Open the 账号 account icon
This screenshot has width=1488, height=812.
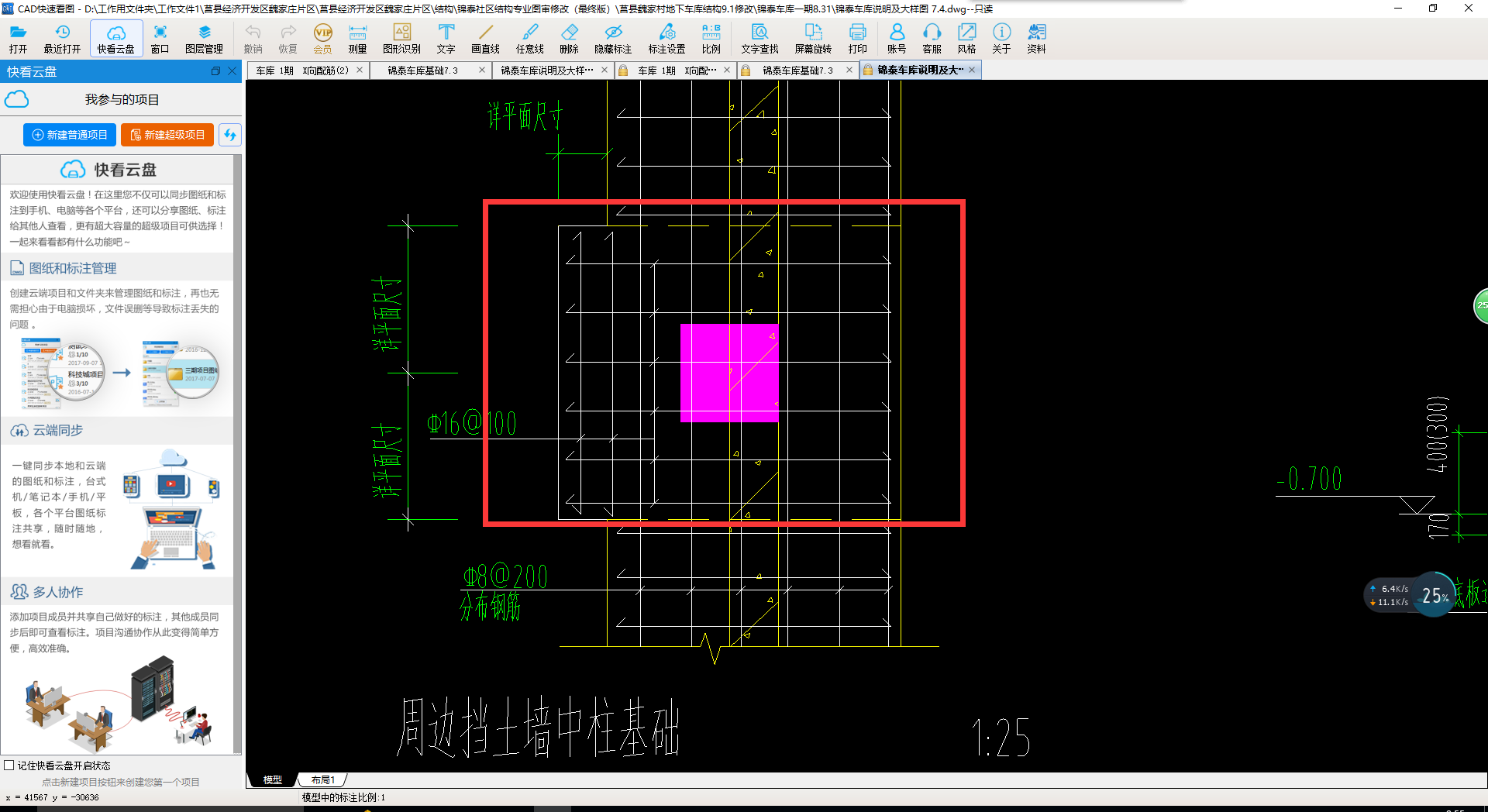click(x=897, y=38)
